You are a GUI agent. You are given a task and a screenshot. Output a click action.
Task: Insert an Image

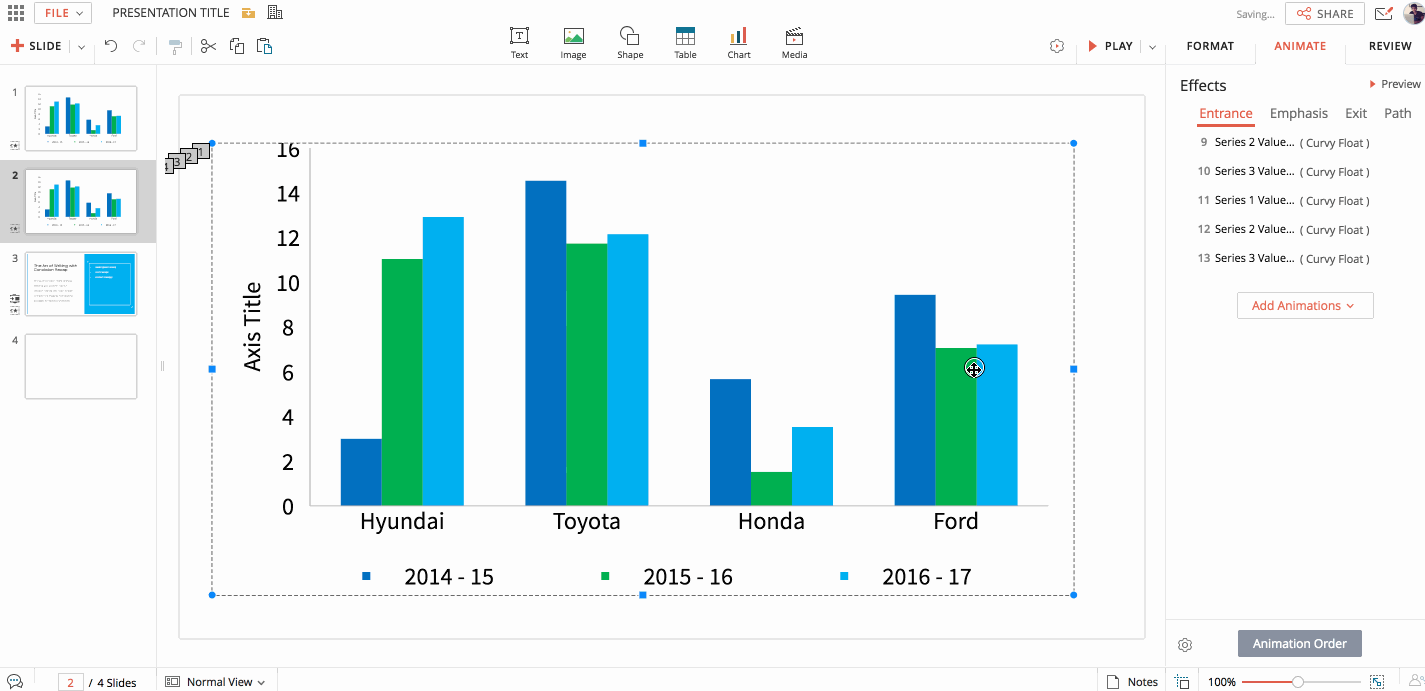coord(573,43)
